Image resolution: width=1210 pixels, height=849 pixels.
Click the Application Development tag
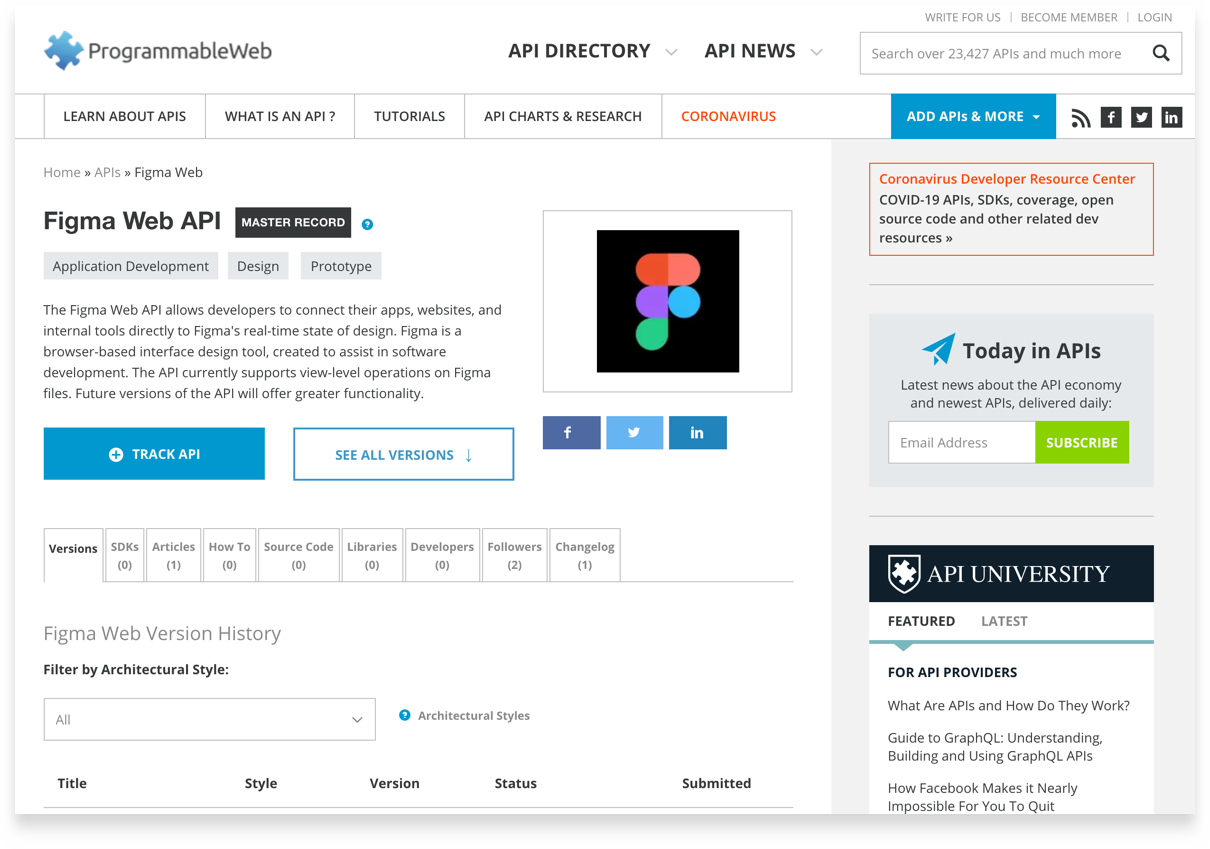click(x=131, y=266)
